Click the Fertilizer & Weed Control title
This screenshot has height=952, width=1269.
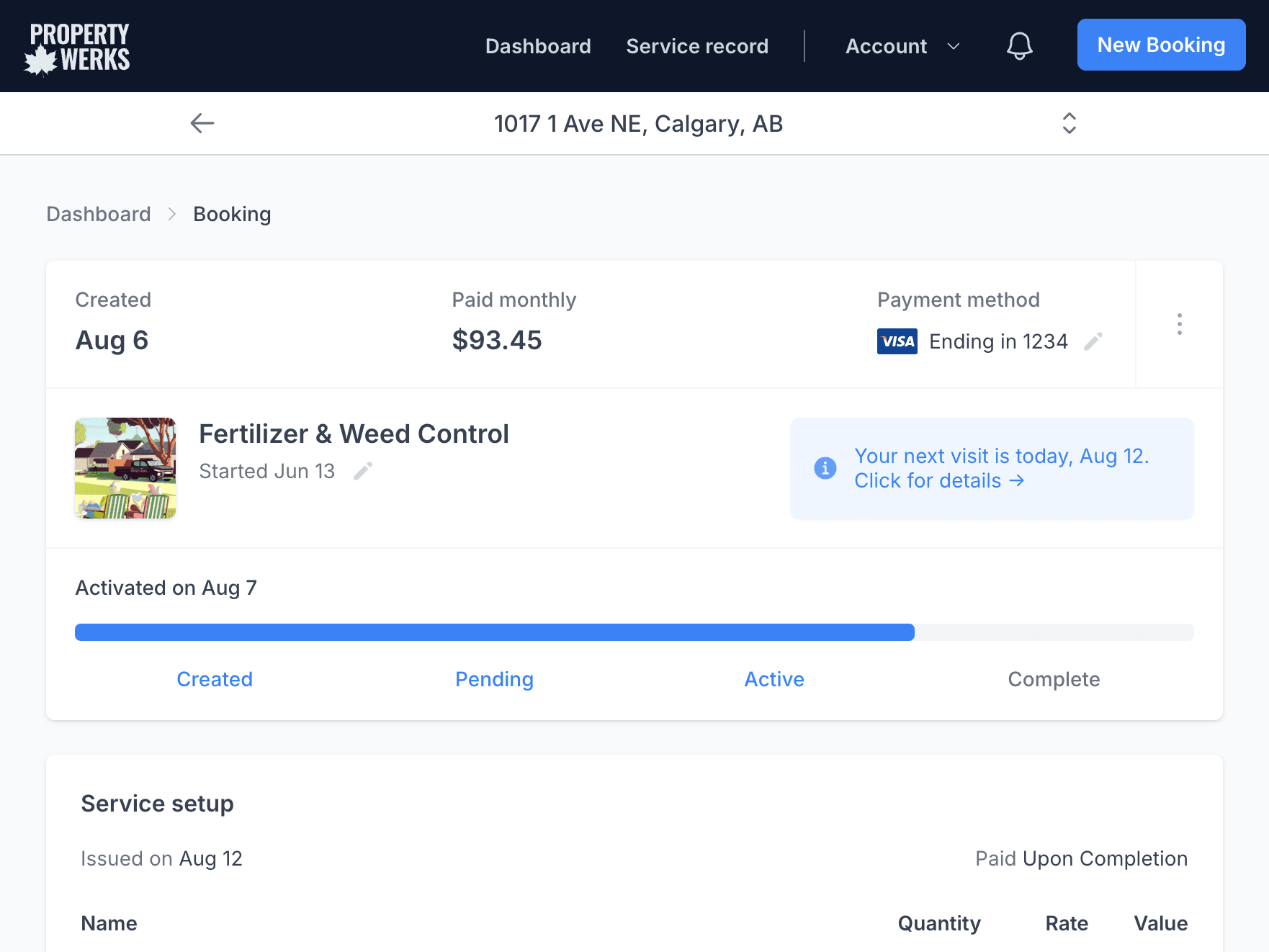354,434
